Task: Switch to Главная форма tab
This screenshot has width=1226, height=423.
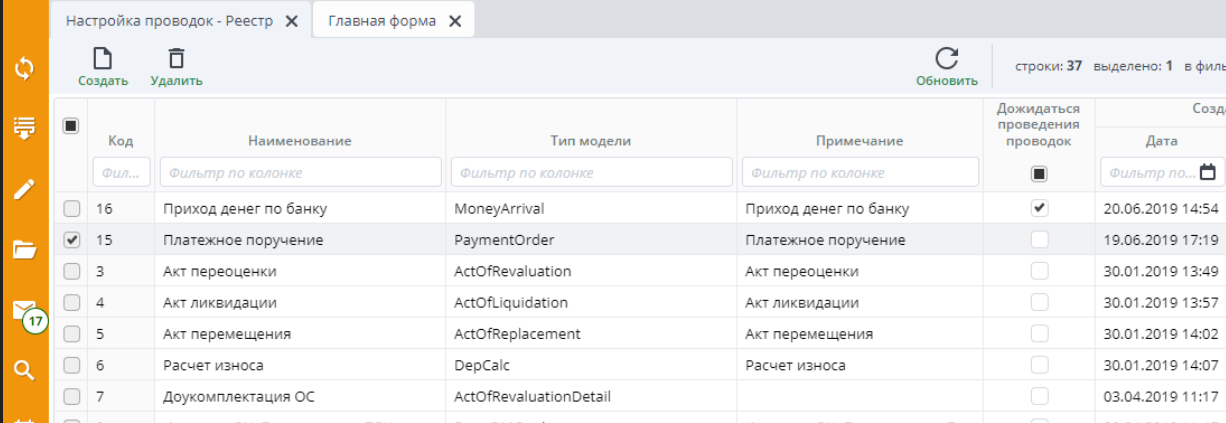Action: (x=381, y=21)
